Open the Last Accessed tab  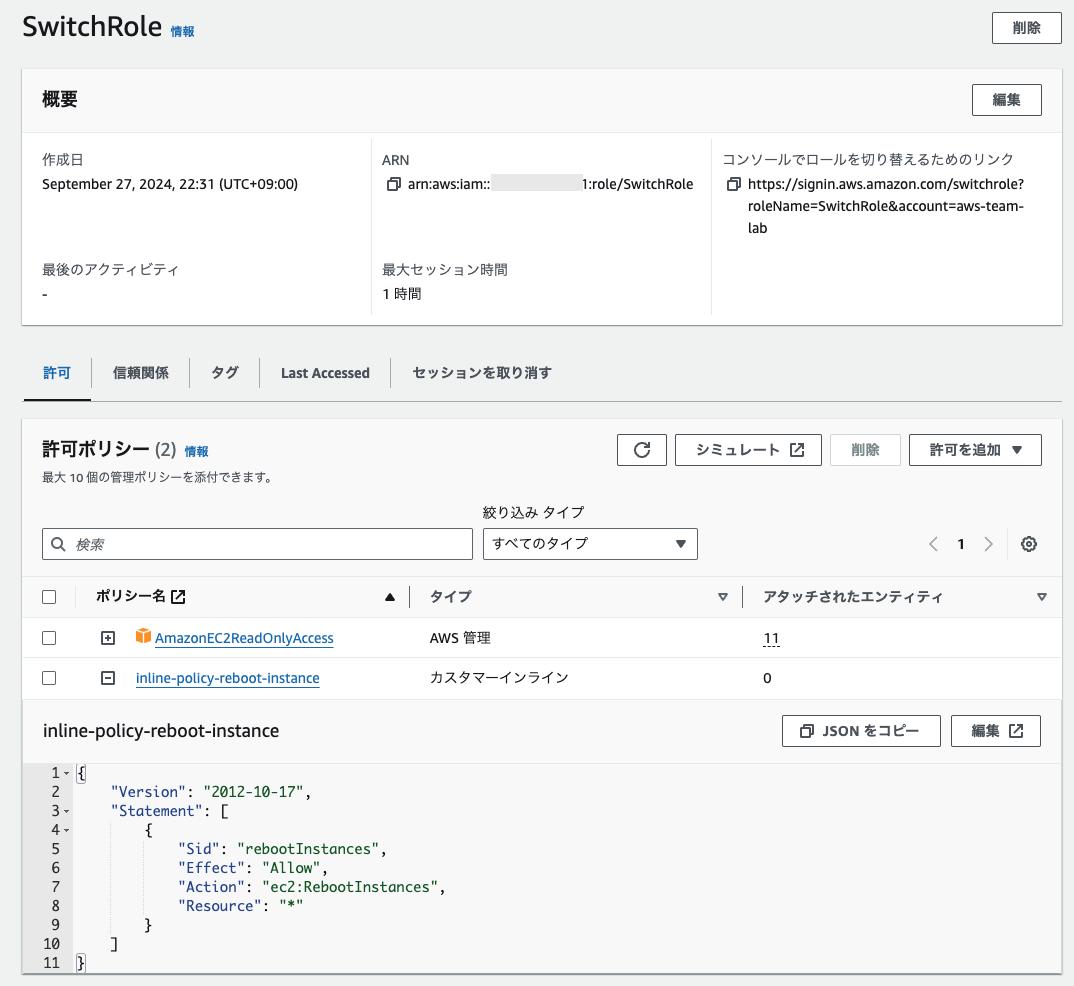point(325,373)
